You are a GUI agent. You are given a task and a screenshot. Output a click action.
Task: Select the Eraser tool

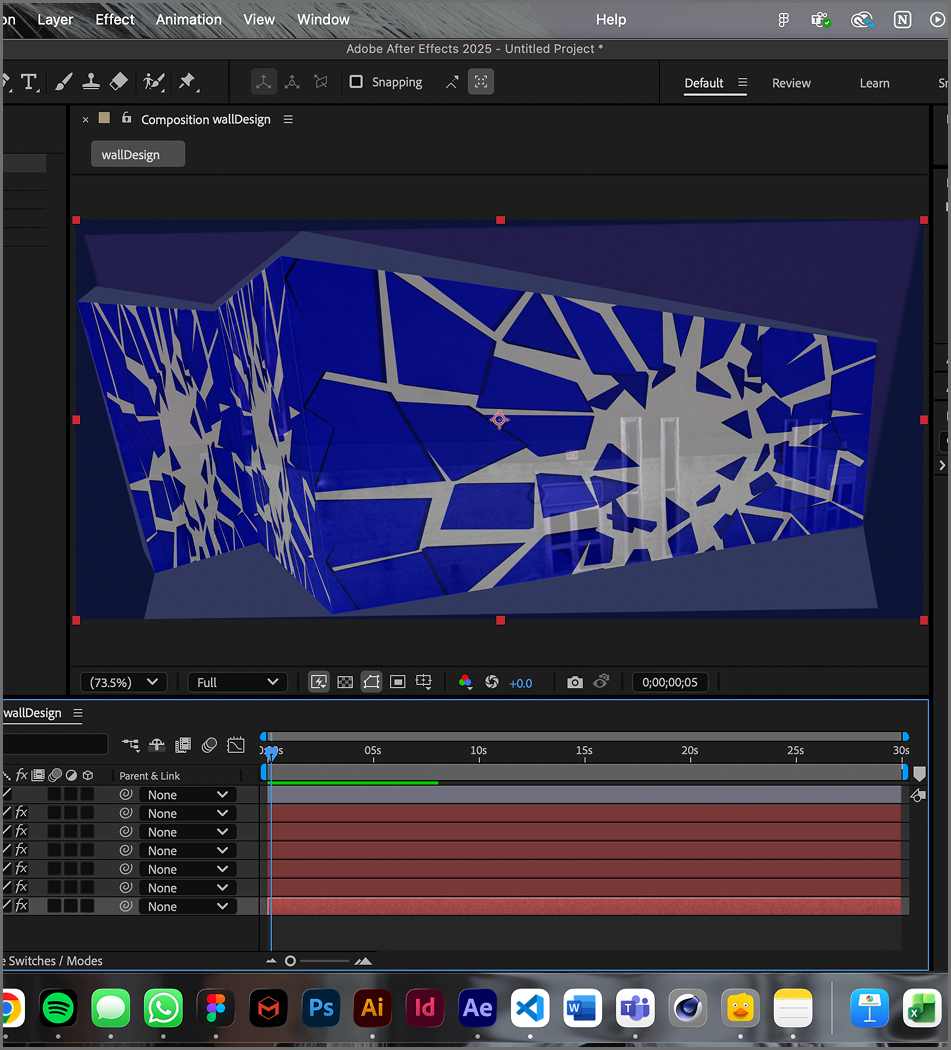click(118, 81)
